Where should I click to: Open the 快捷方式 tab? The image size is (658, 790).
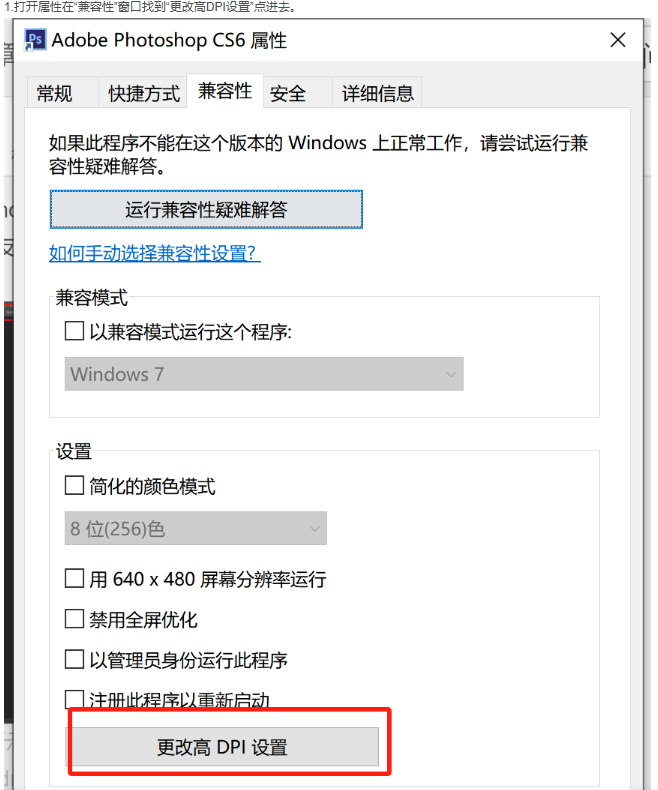point(144,94)
